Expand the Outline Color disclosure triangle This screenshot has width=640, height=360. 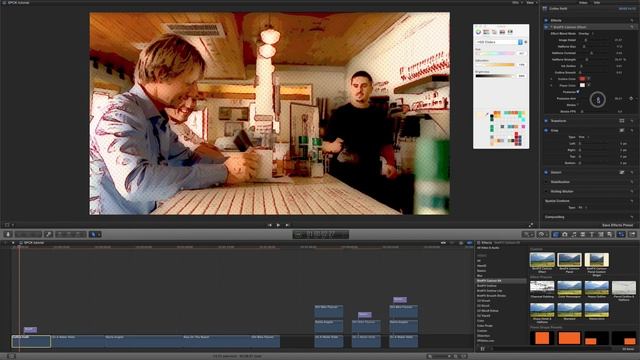[x=551, y=79]
